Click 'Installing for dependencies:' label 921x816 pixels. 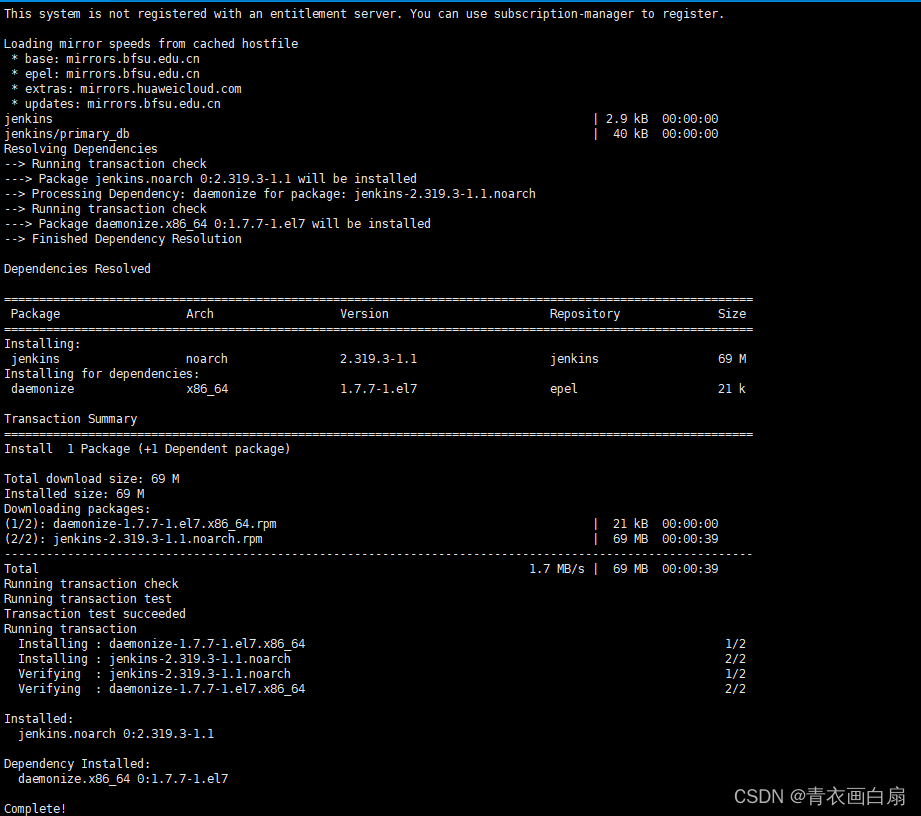click(102, 374)
